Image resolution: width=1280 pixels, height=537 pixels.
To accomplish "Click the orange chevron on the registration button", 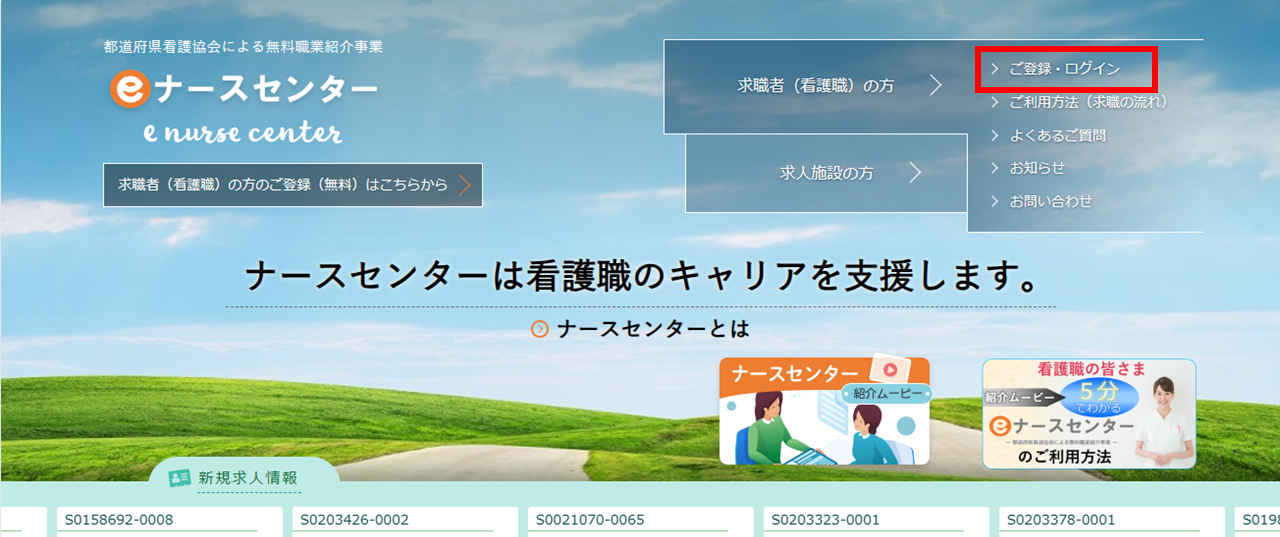I will tap(465, 185).
